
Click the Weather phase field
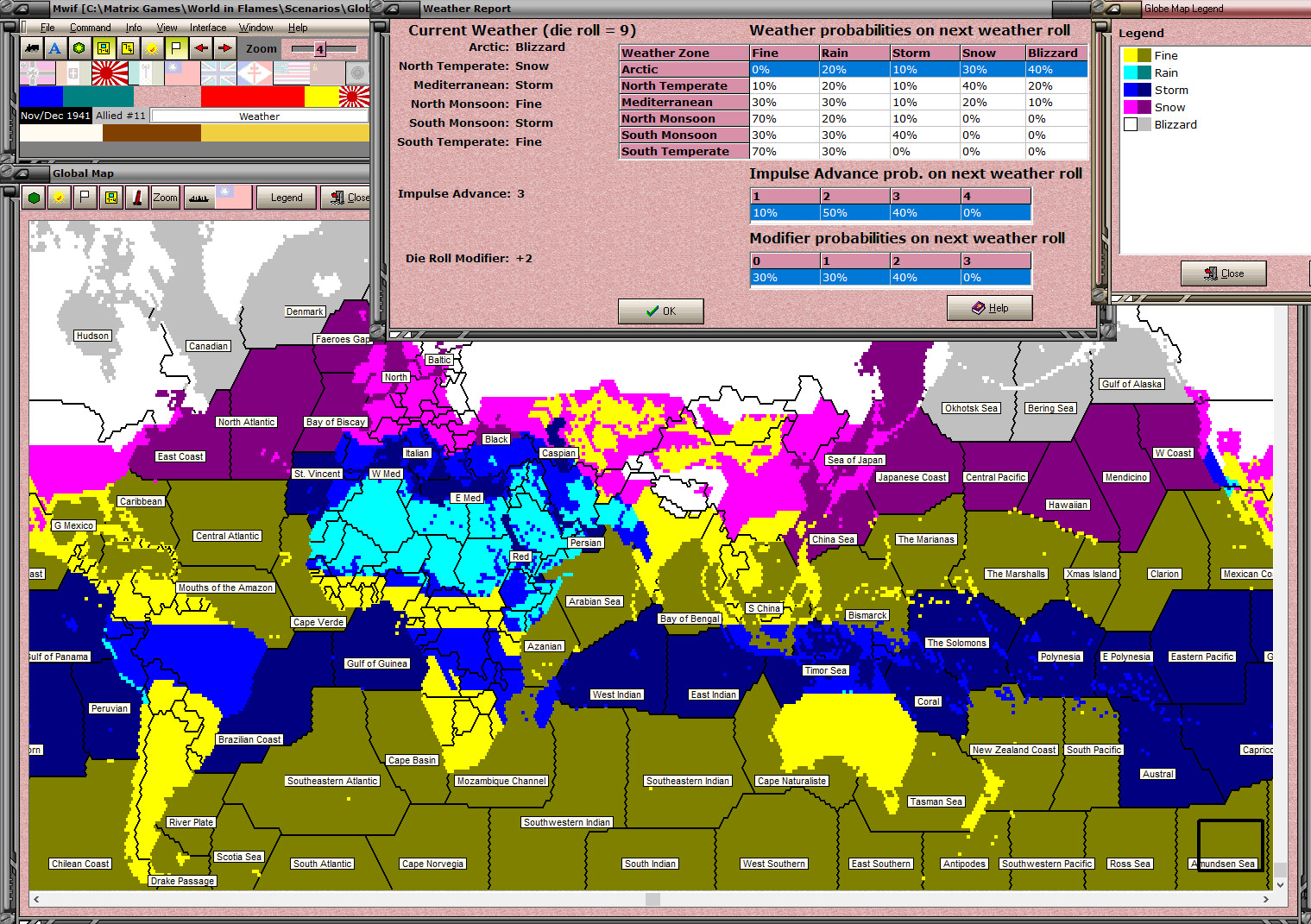[260, 116]
